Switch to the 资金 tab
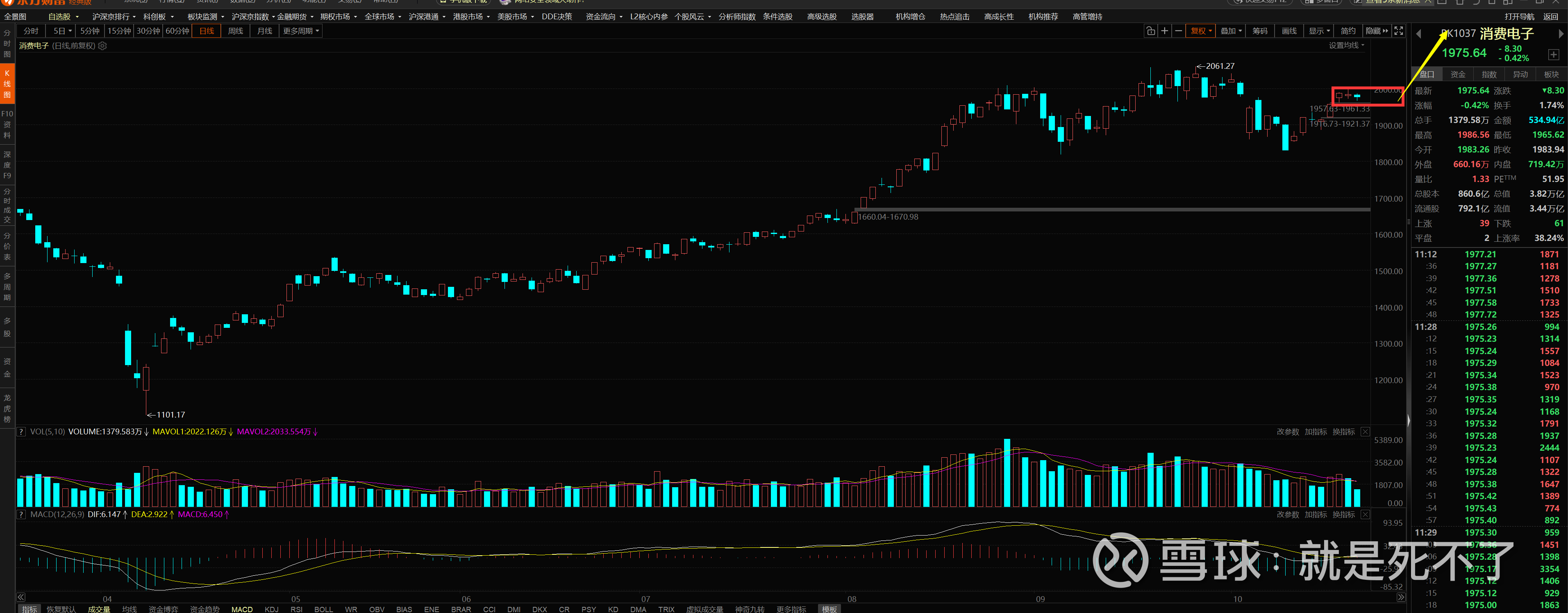This screenshot has width=1568, height=613. (1458, 74)
